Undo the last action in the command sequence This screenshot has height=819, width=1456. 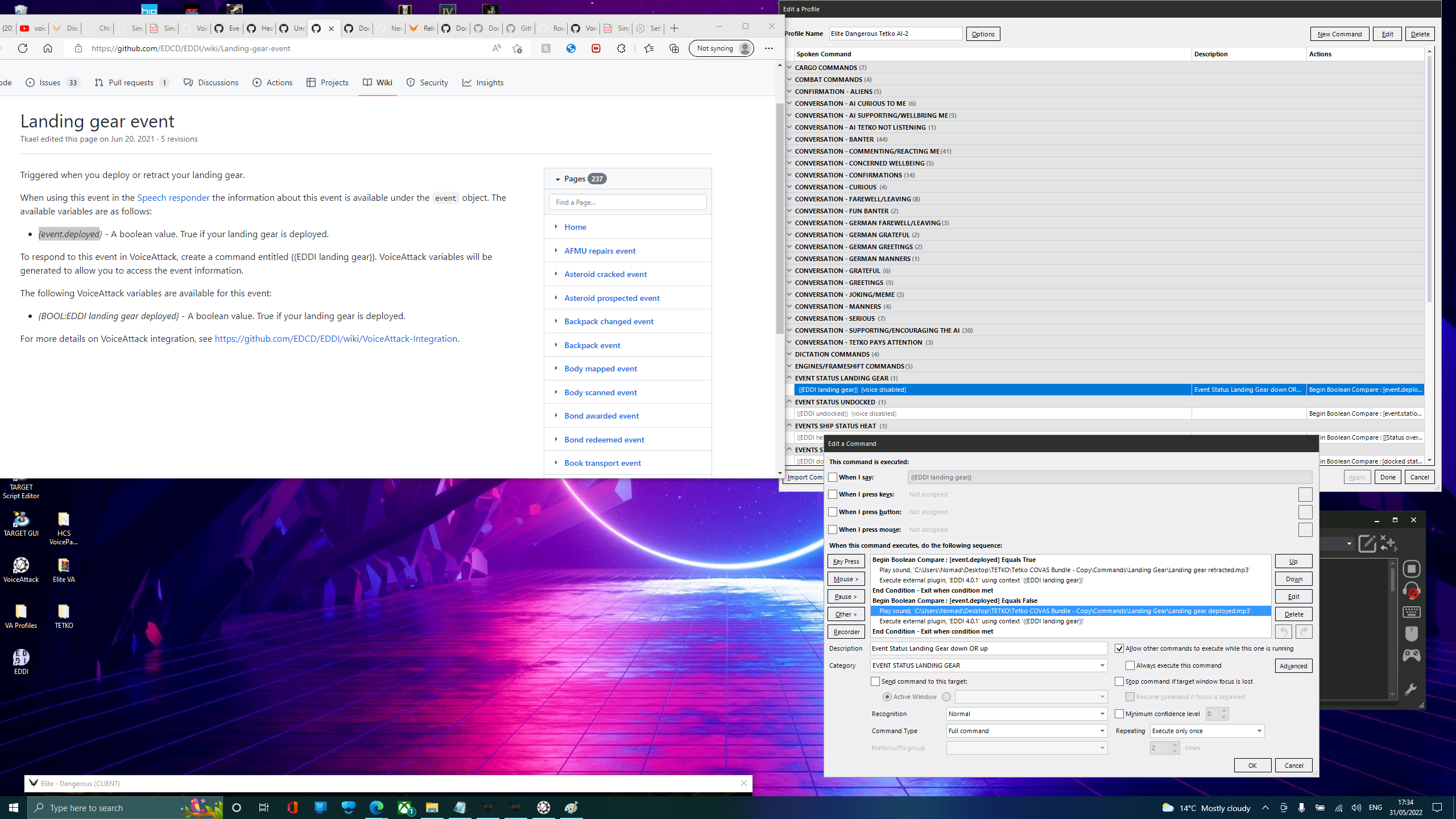[1283, 631]
